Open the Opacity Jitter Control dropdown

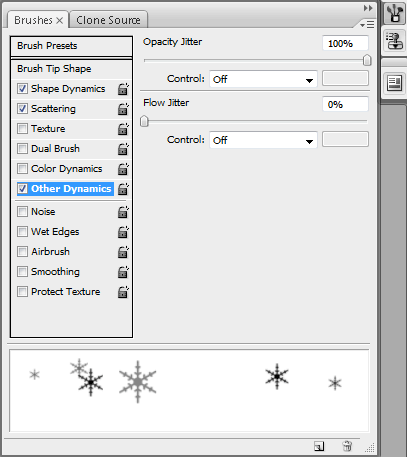point(263,79)
